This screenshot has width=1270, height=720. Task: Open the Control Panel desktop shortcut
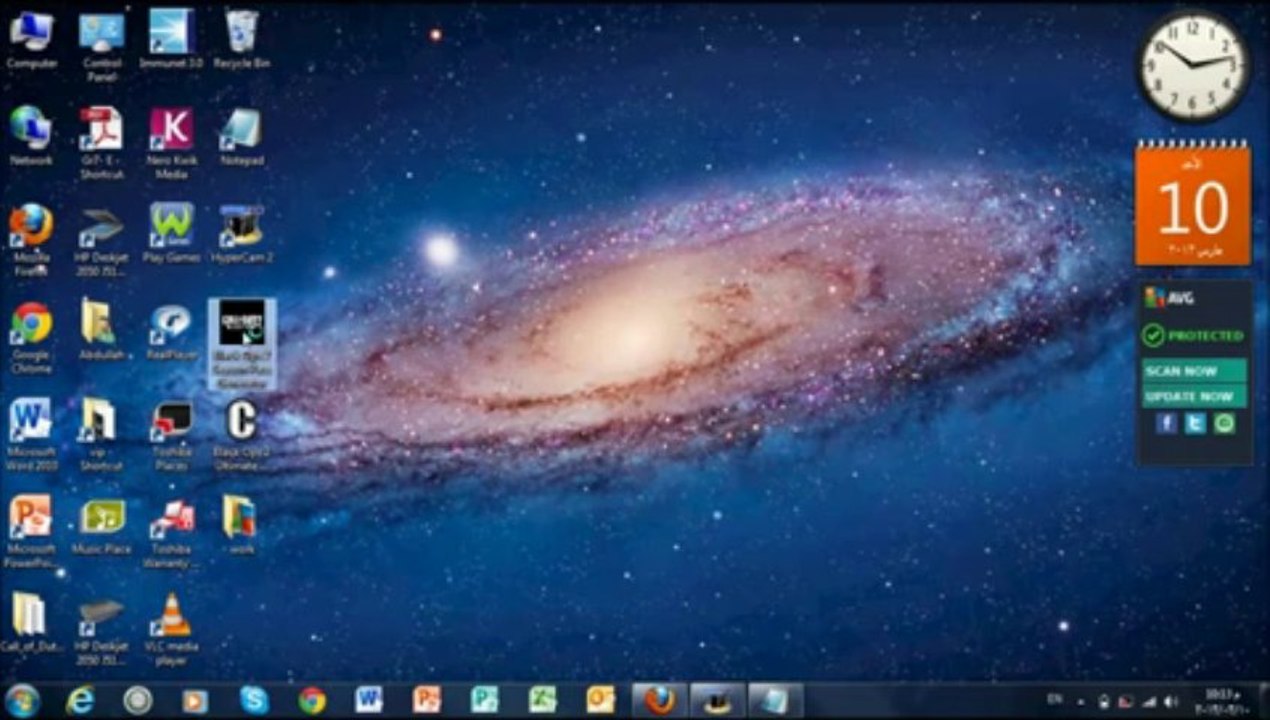coord(102,46)
